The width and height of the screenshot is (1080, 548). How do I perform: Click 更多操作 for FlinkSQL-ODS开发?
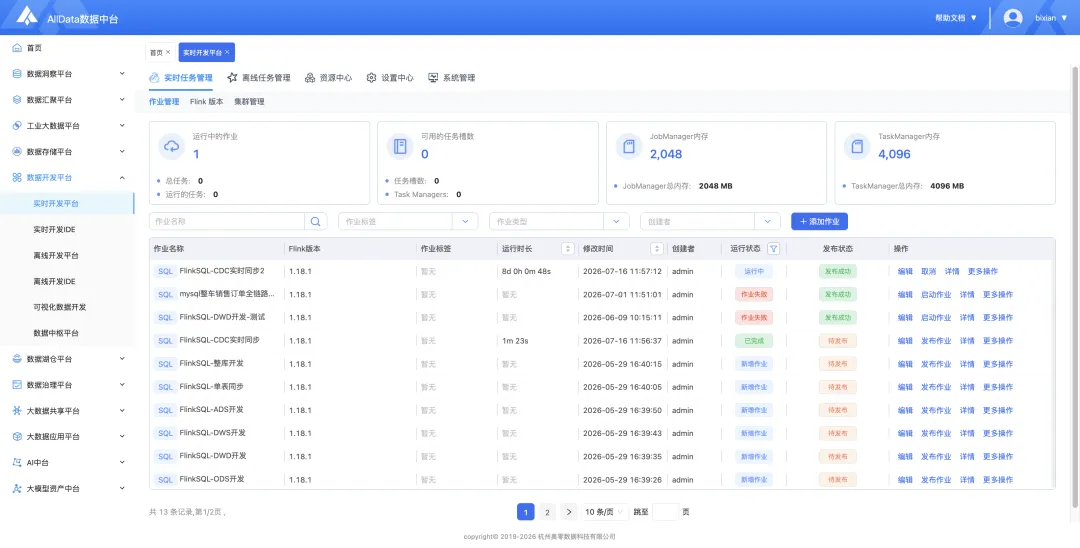(x=998, y=479)
